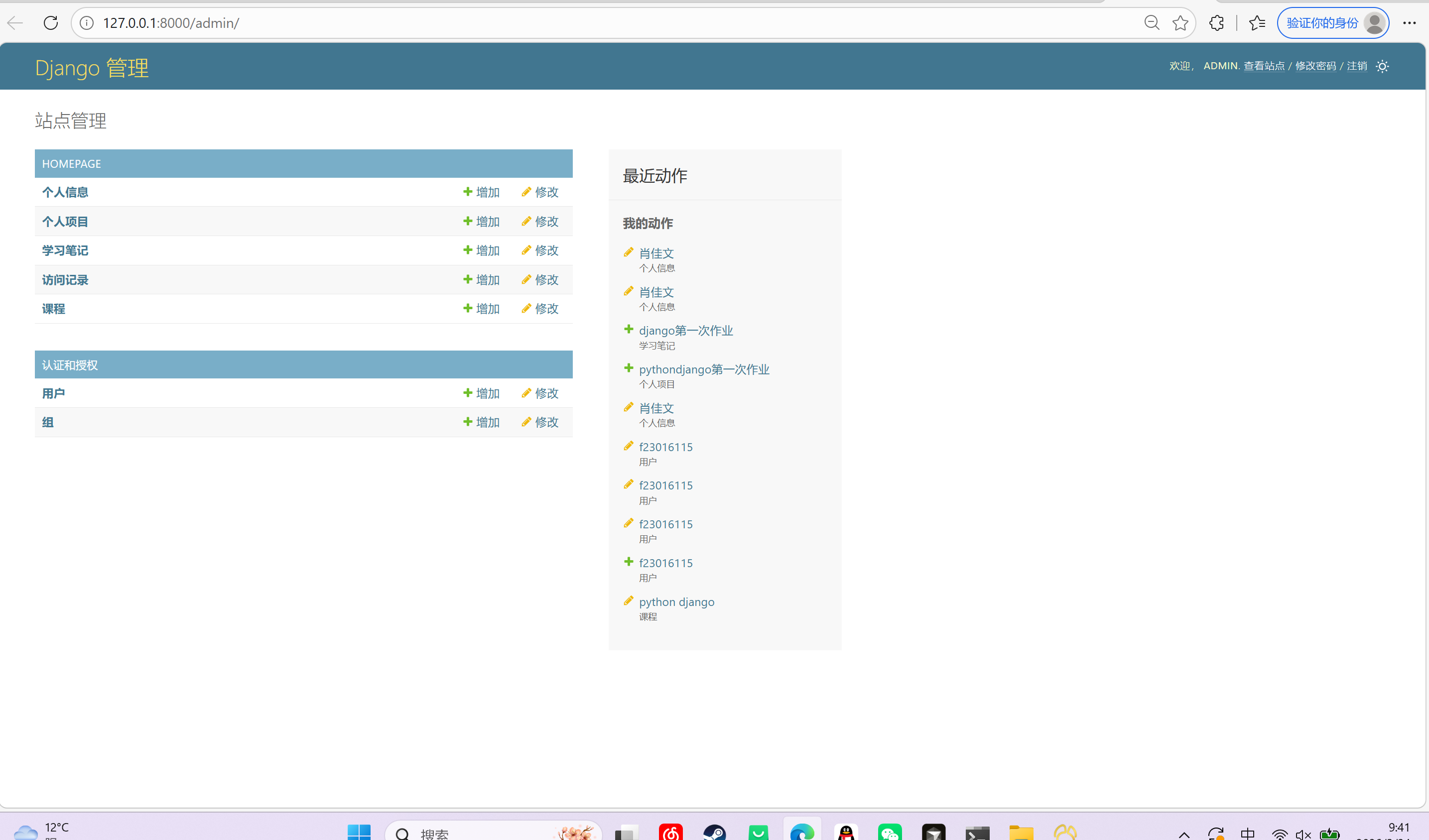This screenshot has width=1429, height=840.
Task: Open the Django 管理 header title link
Action: coord(92,67)
